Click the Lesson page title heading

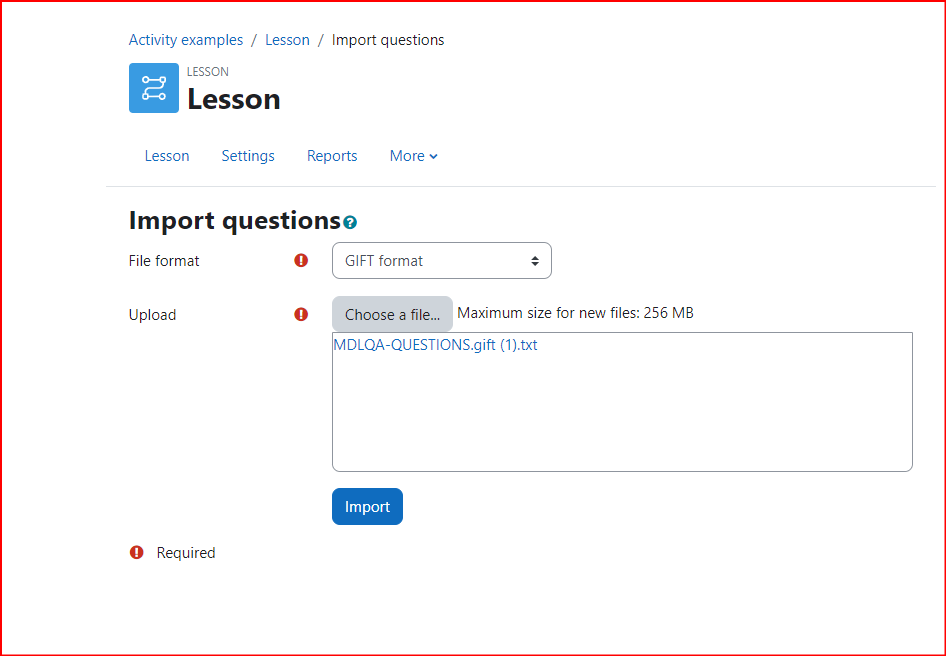click(x=234, y=99)
